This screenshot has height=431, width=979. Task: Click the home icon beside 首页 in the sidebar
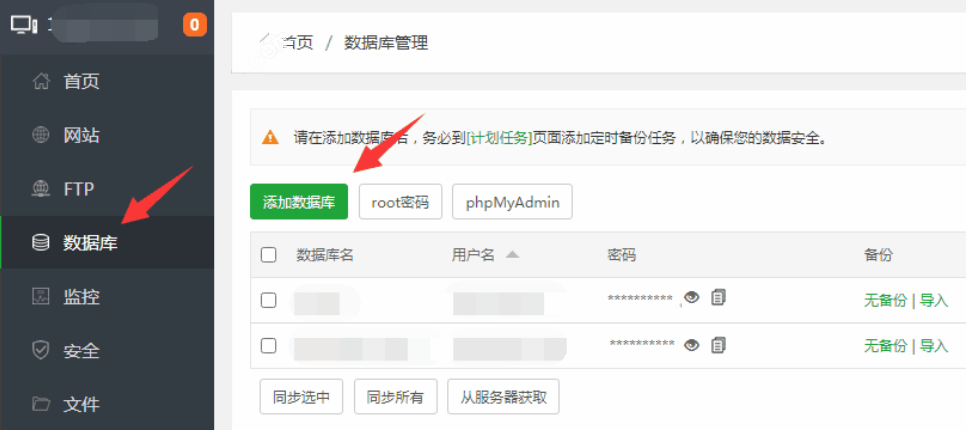click(41, 81)
